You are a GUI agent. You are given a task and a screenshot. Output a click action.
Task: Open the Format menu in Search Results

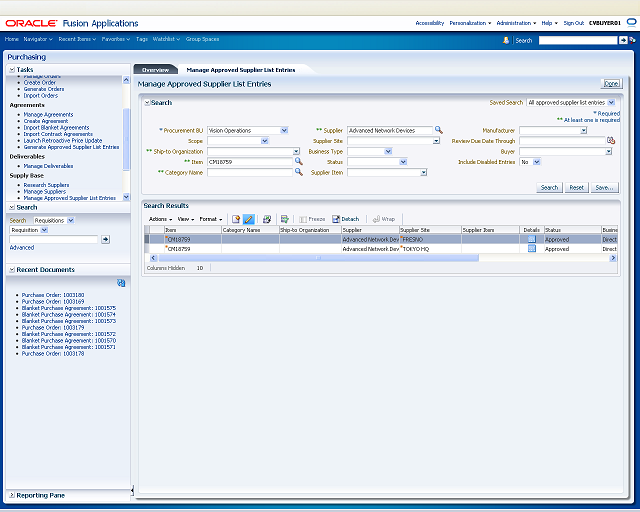coord(211,219)
